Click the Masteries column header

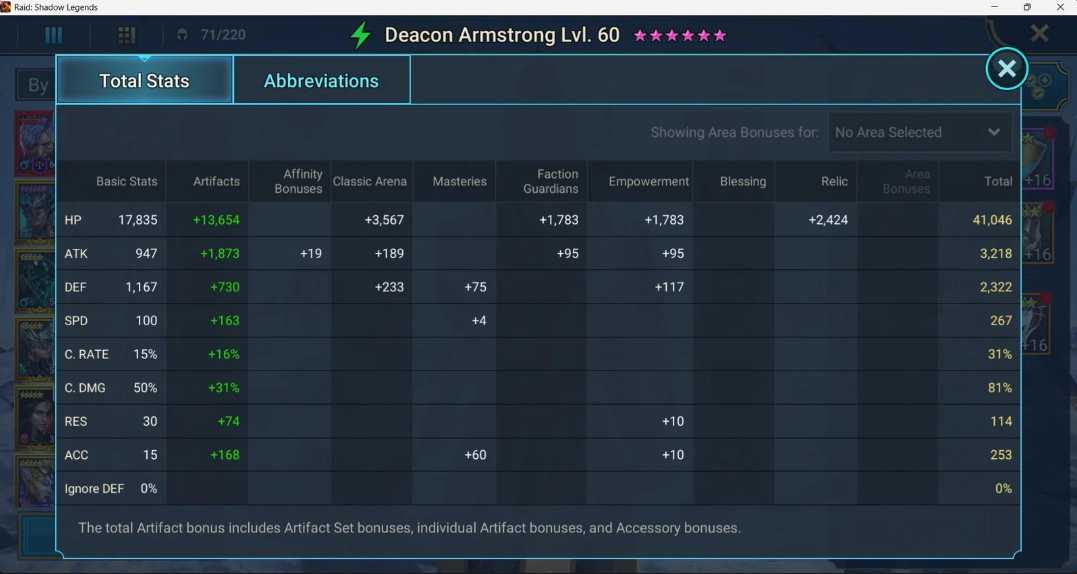coord(460,181)
